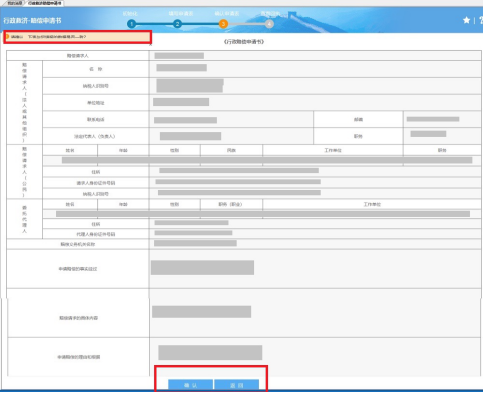Click the star favorite icon in header

click(x=466, y=20)
